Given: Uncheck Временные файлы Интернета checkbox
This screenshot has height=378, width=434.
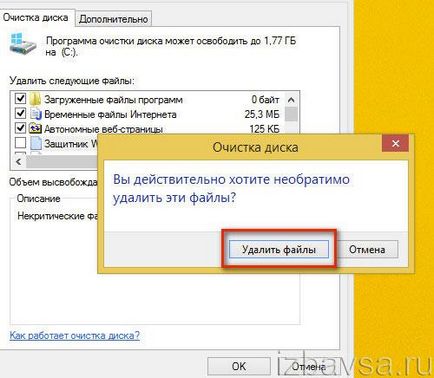Looking at the screenshot, I should point(20,114).
